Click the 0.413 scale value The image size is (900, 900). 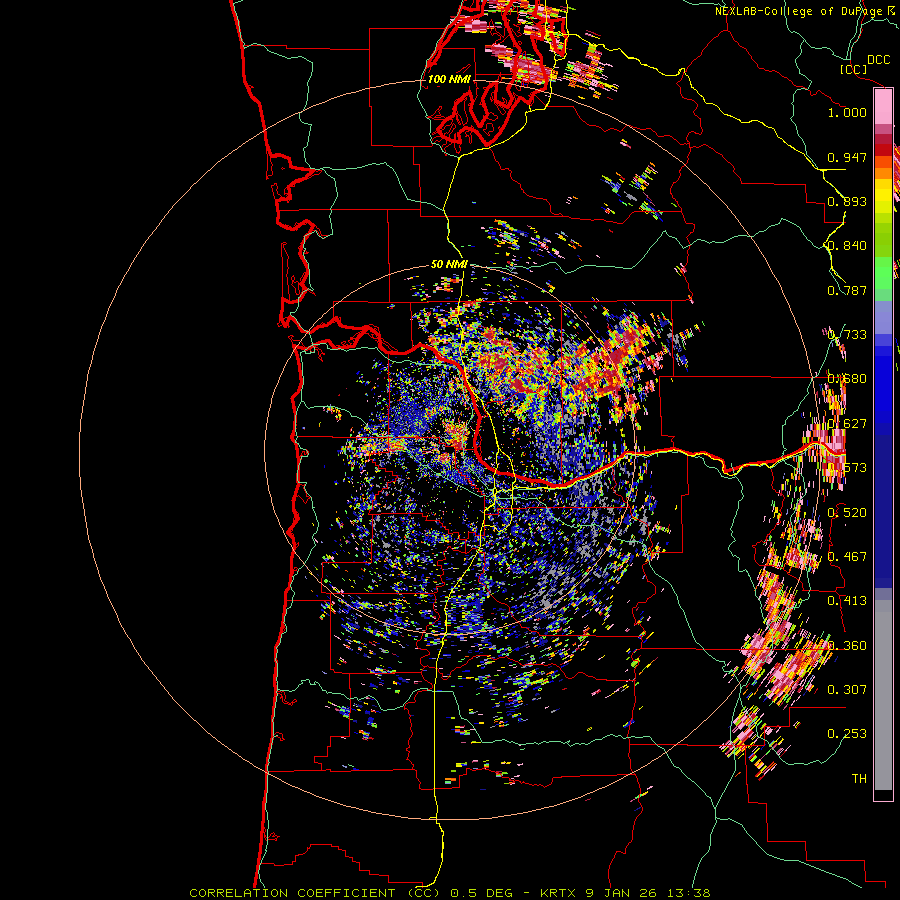tap(847, 601)
